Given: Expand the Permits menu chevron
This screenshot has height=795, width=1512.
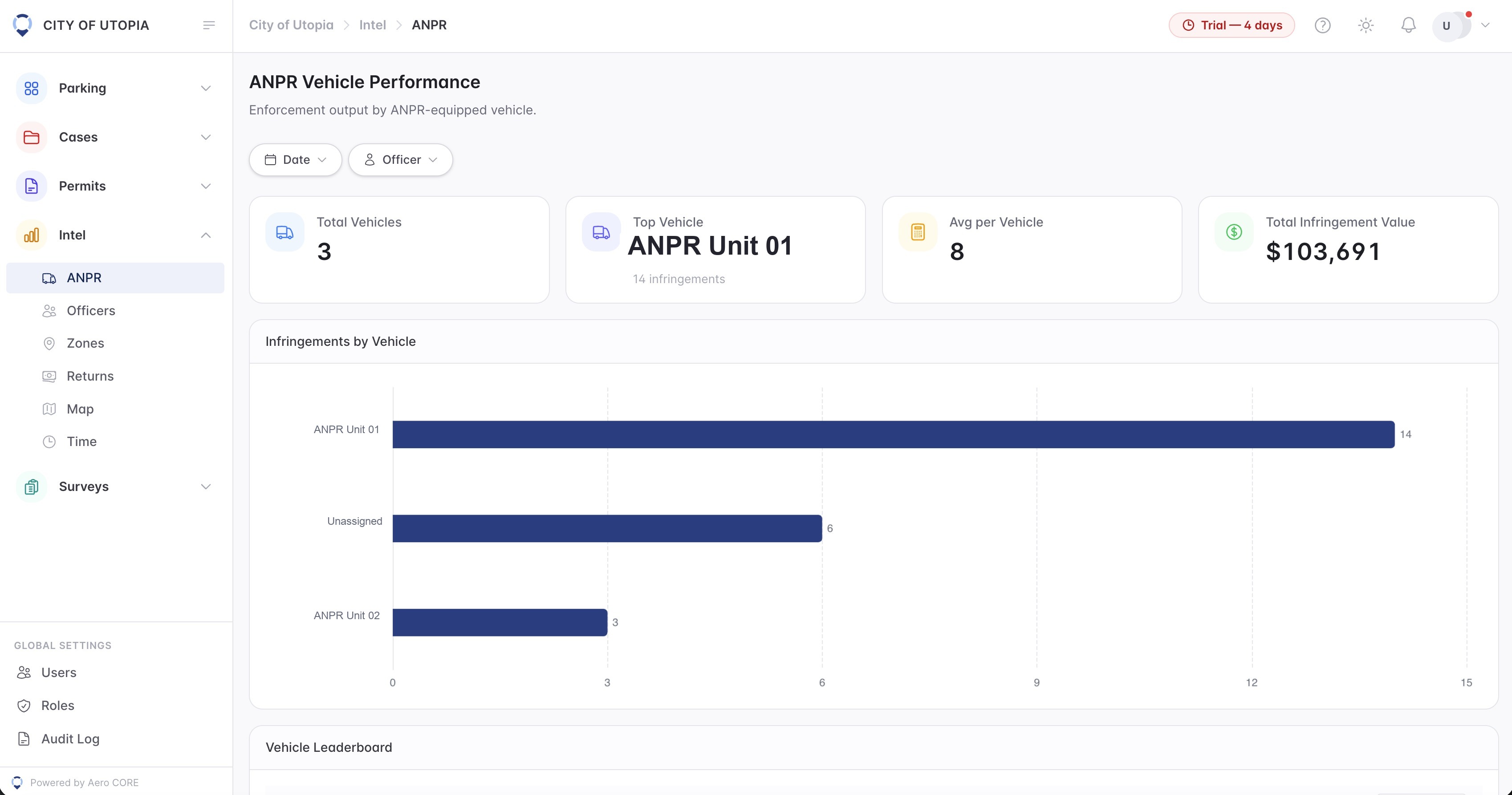Looking at the screenshot, I should point(206,187).
